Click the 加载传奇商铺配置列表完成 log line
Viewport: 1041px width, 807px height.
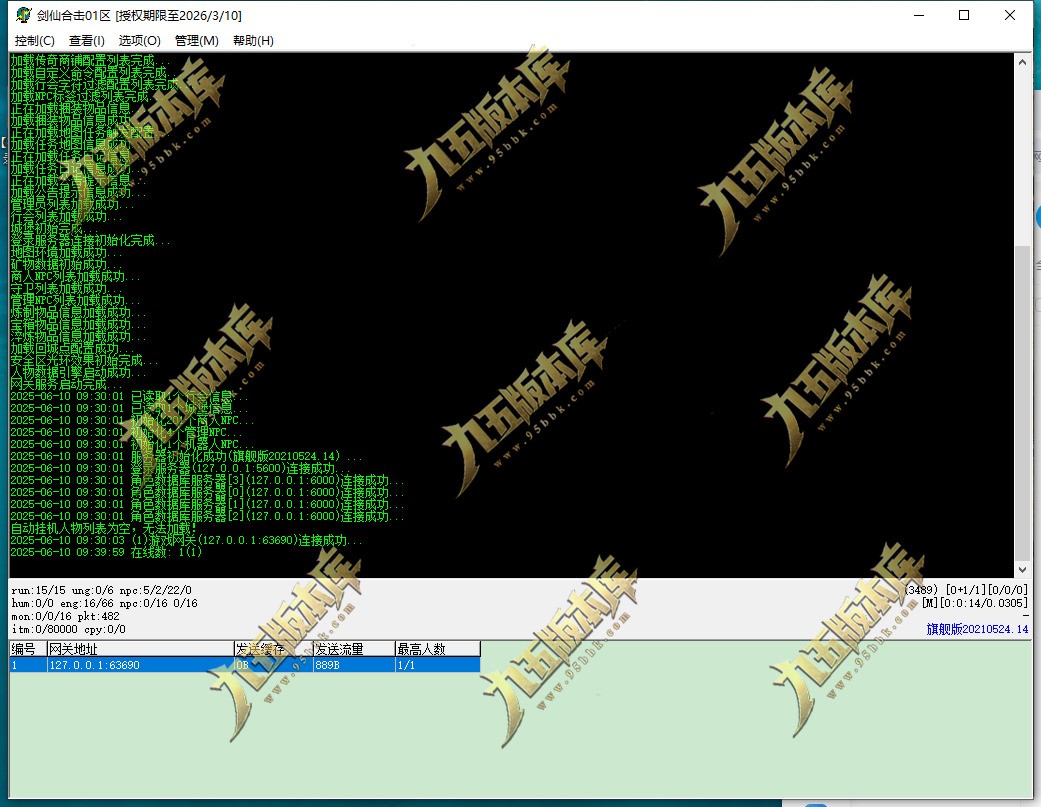pos(90,60)
